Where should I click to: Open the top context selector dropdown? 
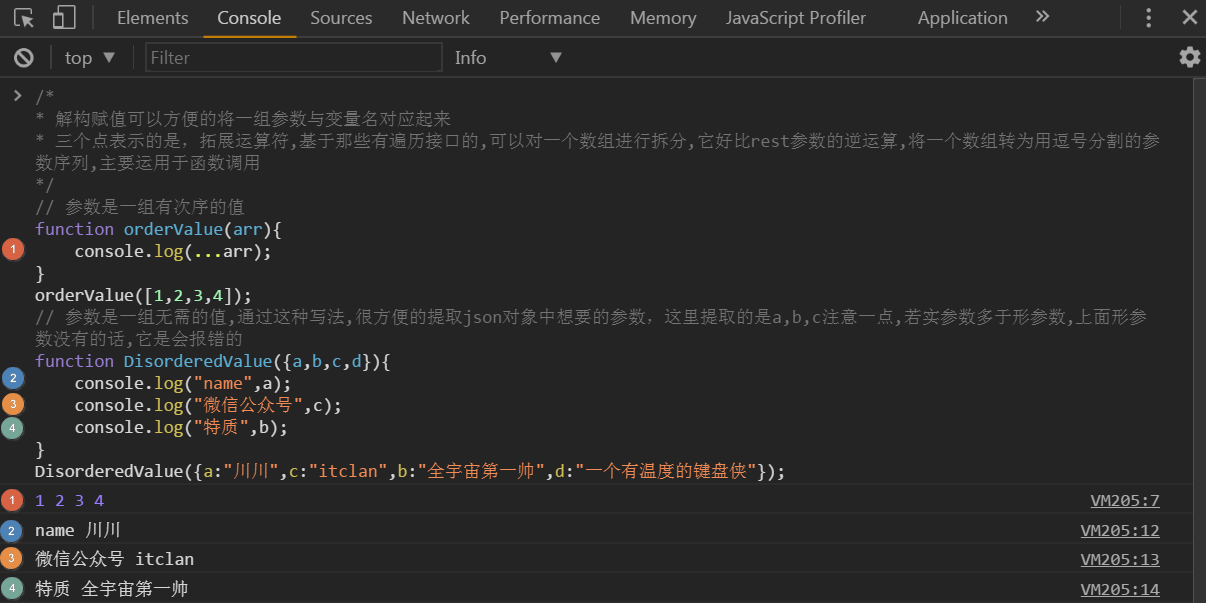tap(90, 58)
